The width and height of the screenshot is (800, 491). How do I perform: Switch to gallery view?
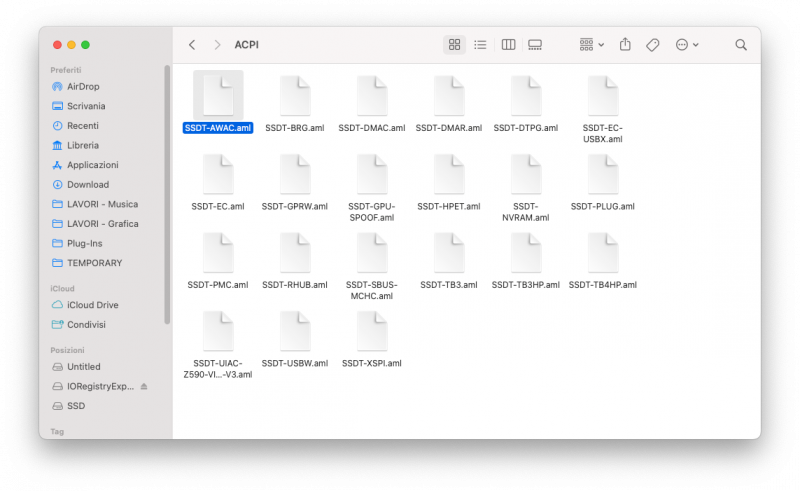pyautogui.click(x=535, y=45)
